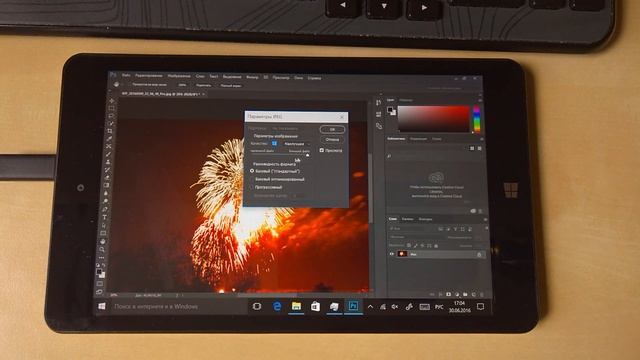The width and height of the screenshot is (640, 360).
Task: Select the Hand tool in toolbar
Action: 103,242
